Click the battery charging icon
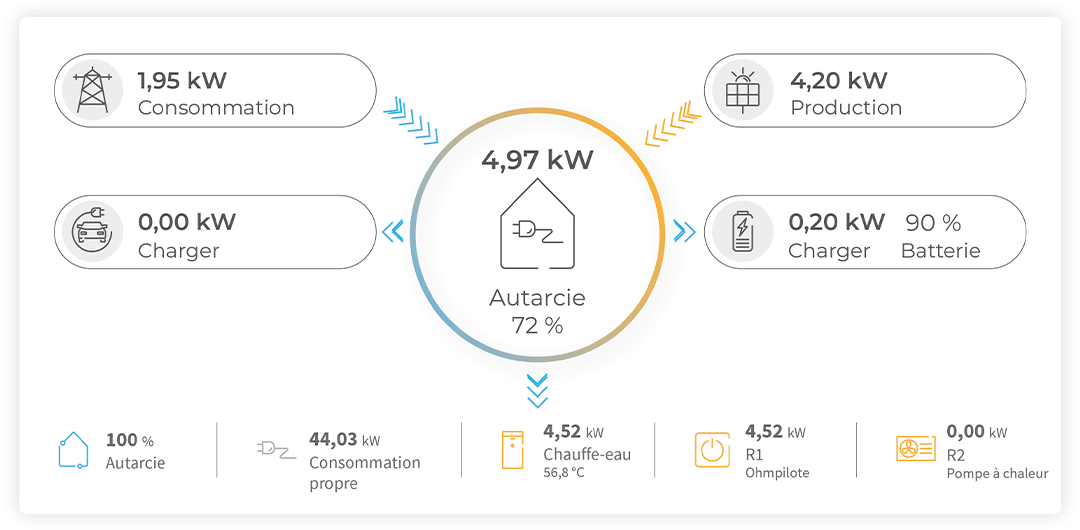 (x=742, y=232)
